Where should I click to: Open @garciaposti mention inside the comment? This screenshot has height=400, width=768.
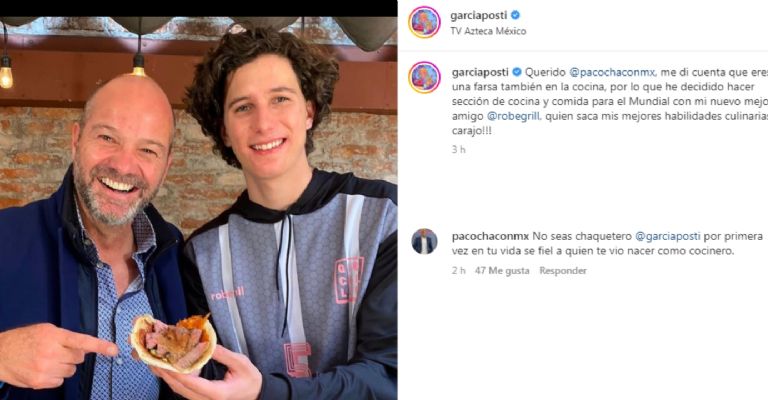point(668,236)
